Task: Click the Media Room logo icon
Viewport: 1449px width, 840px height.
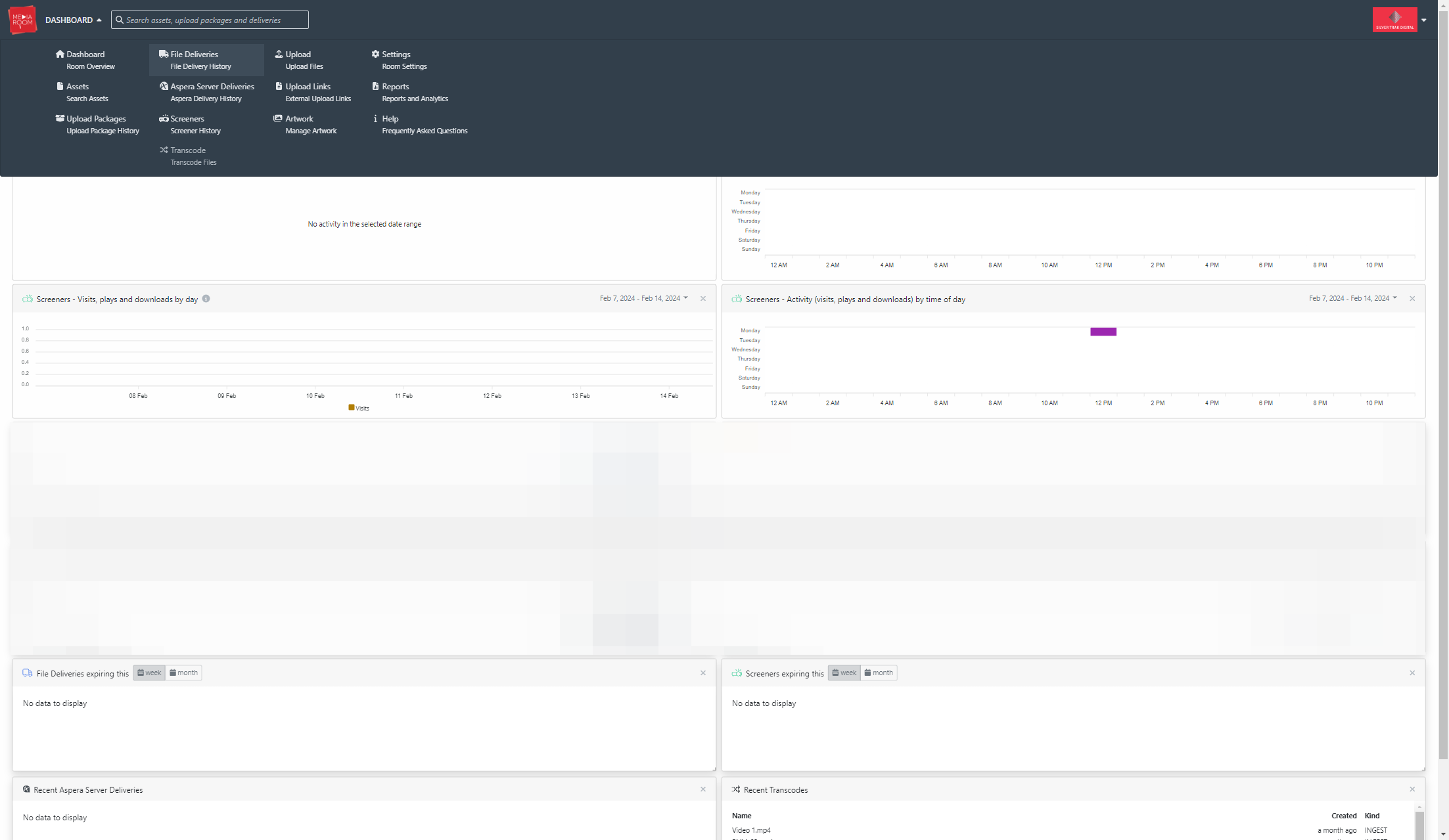Action: 22,20
